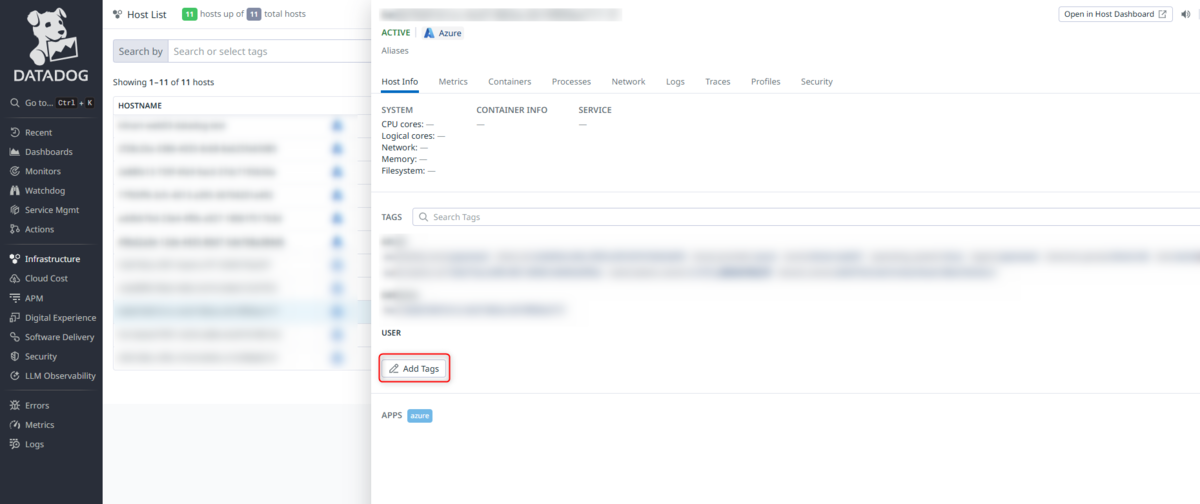This screenshot has width=1200, height=504.
Task: Click the Actions icon
Action: [14, 229]
